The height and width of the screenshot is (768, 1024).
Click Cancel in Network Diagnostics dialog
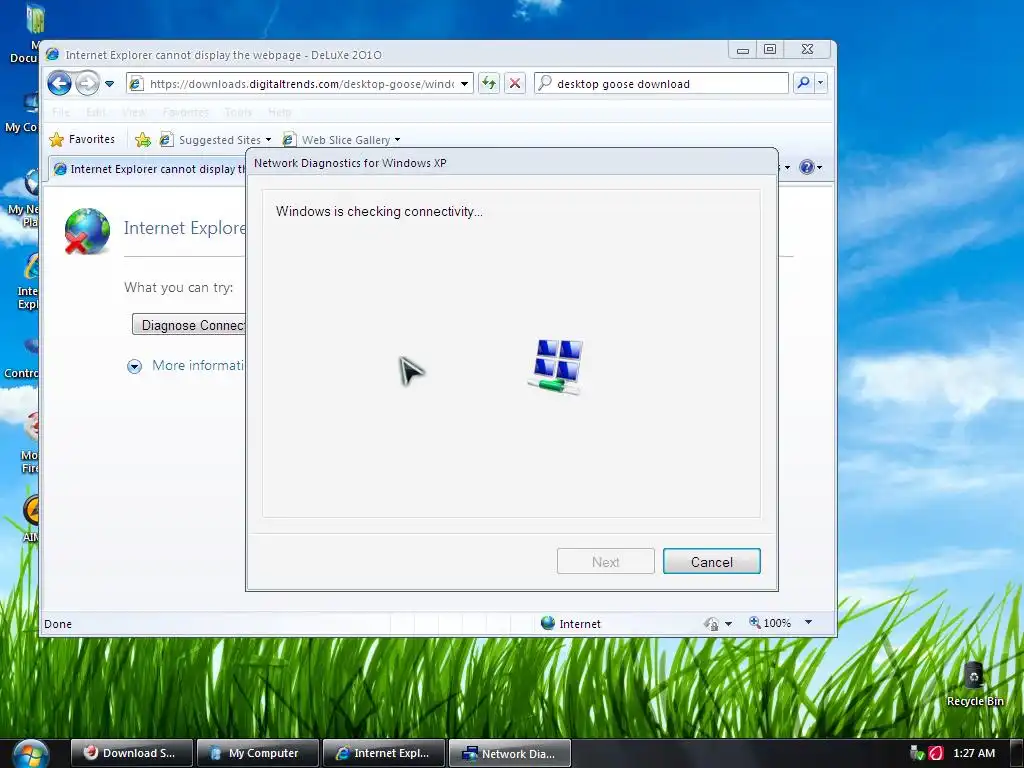pos(711,562)
